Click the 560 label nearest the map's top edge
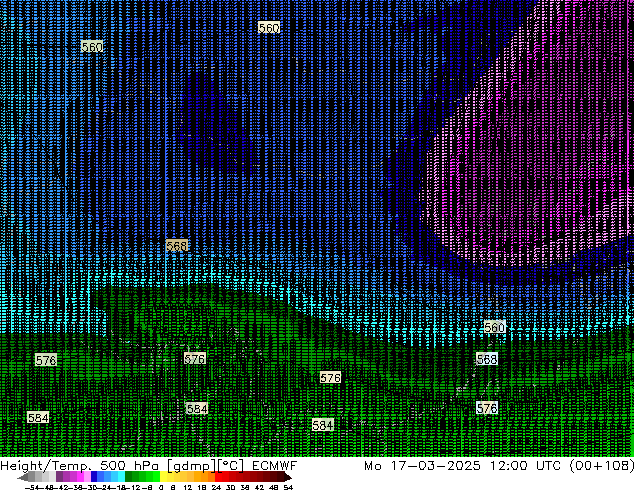 [x=269, y=27]
